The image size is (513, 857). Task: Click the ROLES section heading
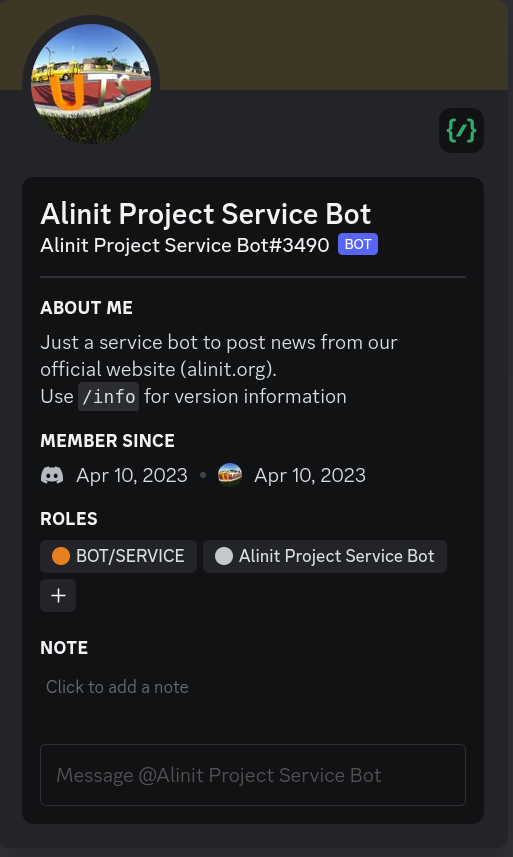point(69,519)
